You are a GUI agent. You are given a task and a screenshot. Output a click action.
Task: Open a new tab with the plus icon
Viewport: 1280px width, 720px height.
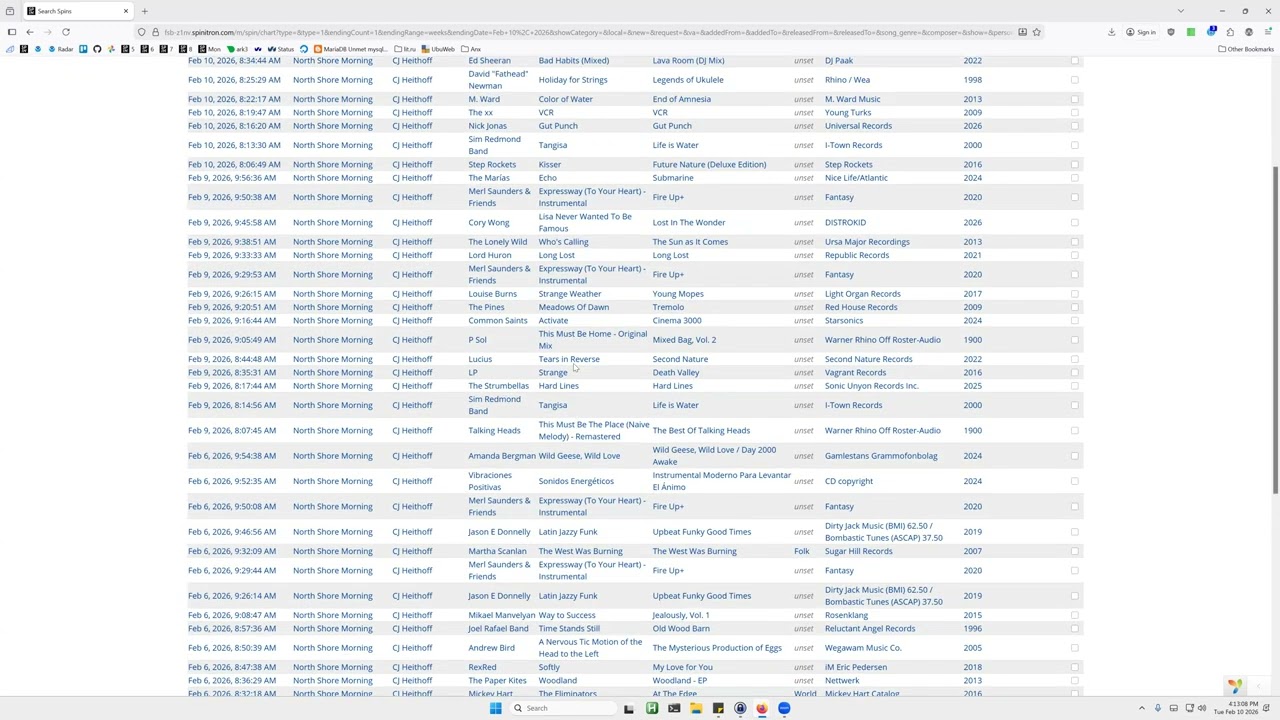tap(144, 11)
